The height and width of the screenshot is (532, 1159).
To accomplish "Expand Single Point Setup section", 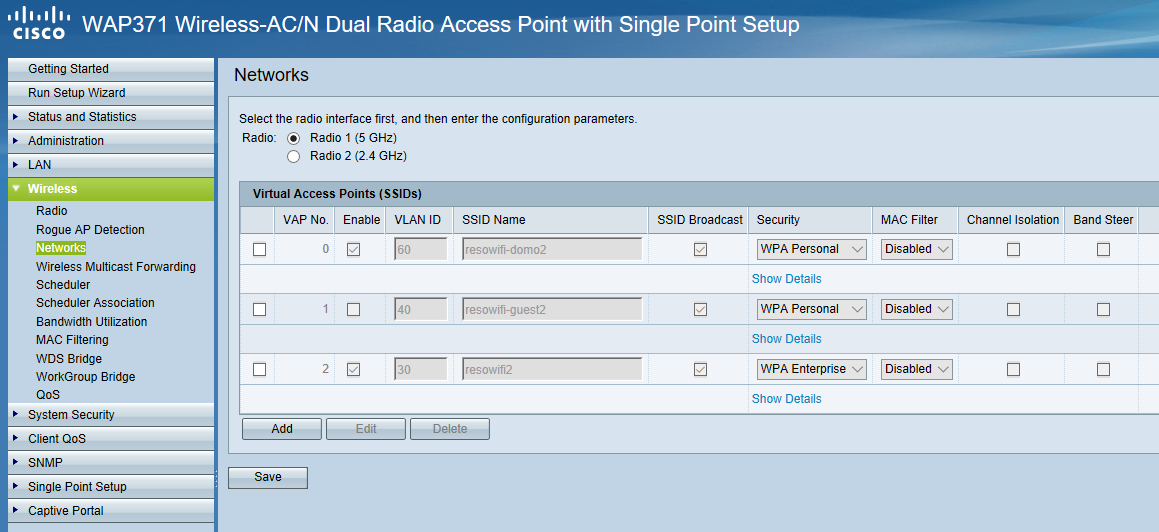I will click(x=111, y=486).
